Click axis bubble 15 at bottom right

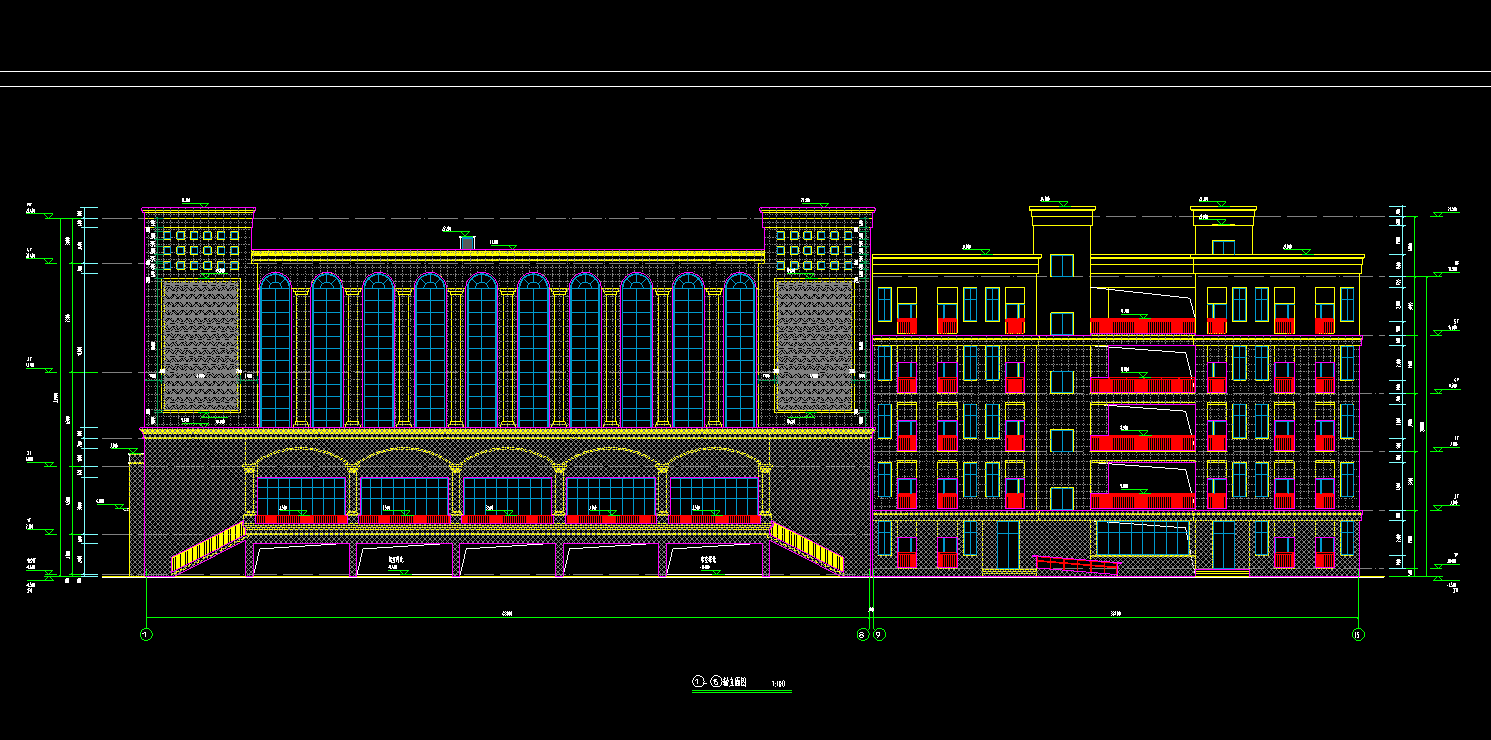tap(1358, 634)
